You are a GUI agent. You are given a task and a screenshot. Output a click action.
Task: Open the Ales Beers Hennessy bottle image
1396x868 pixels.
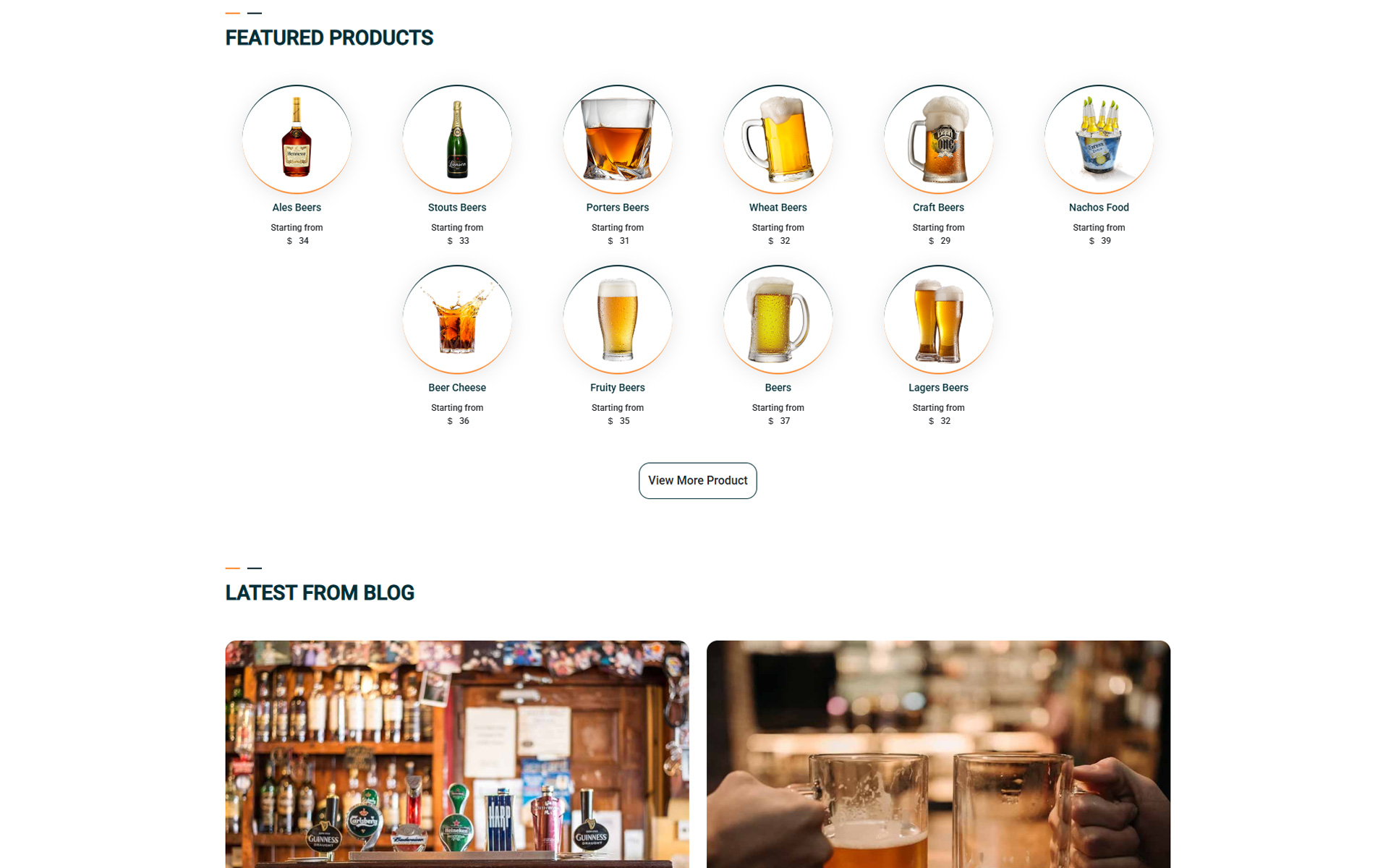[x=297, y=140]
